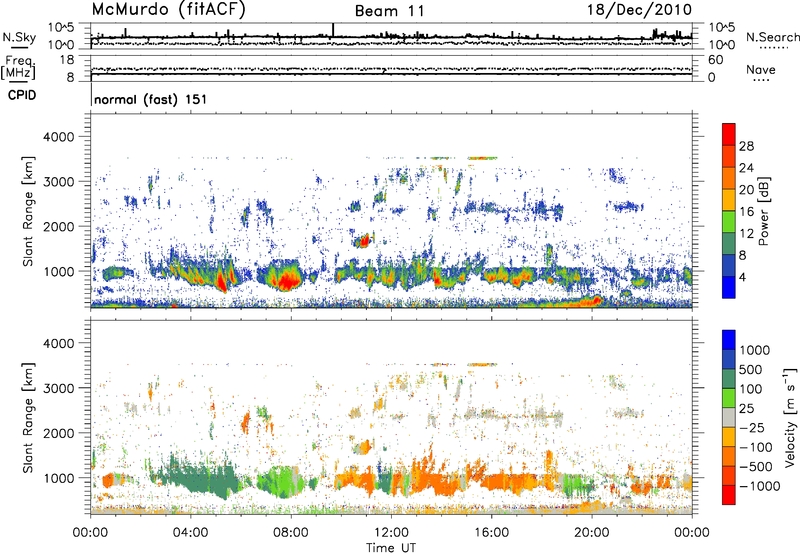Click the "12" label on the power colorbar
The image size is (800, 554).
pyautogui.click(x=746, y=234)
